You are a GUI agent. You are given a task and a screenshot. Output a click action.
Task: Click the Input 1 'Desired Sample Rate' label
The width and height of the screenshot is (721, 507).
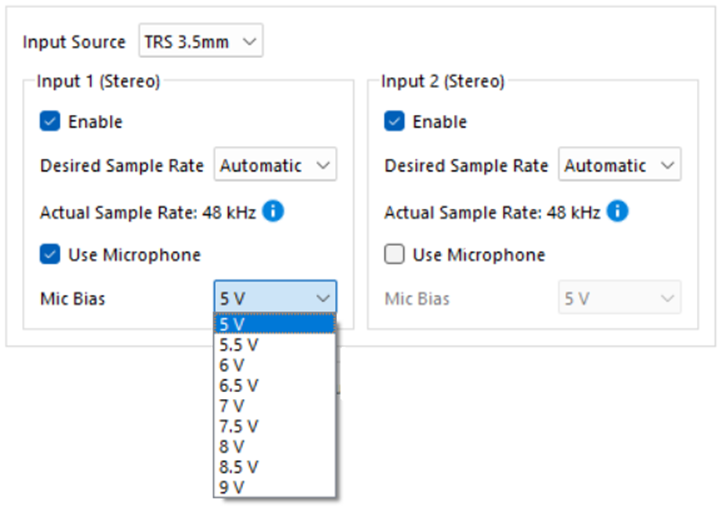click(x=122, y=165)
